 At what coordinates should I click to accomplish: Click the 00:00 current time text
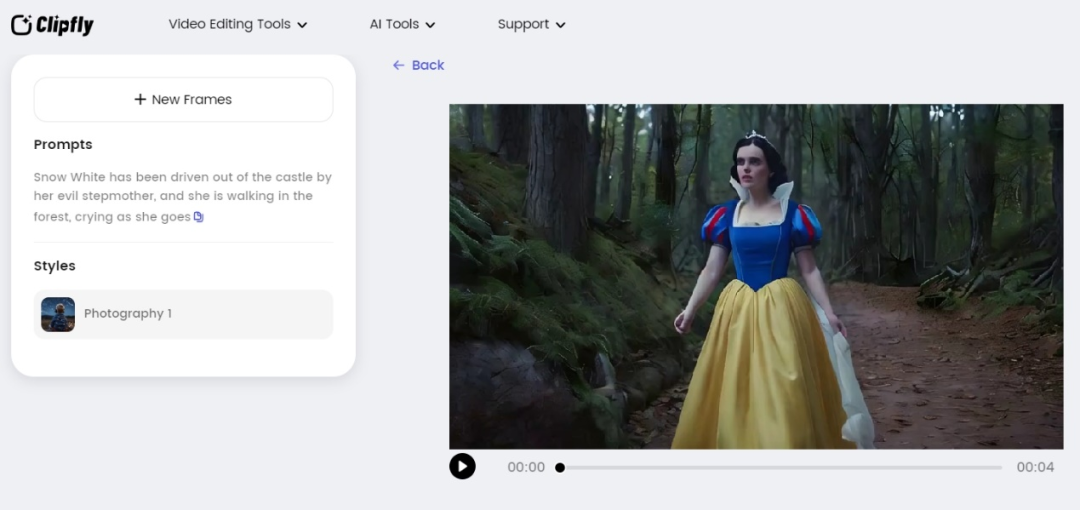526,467
